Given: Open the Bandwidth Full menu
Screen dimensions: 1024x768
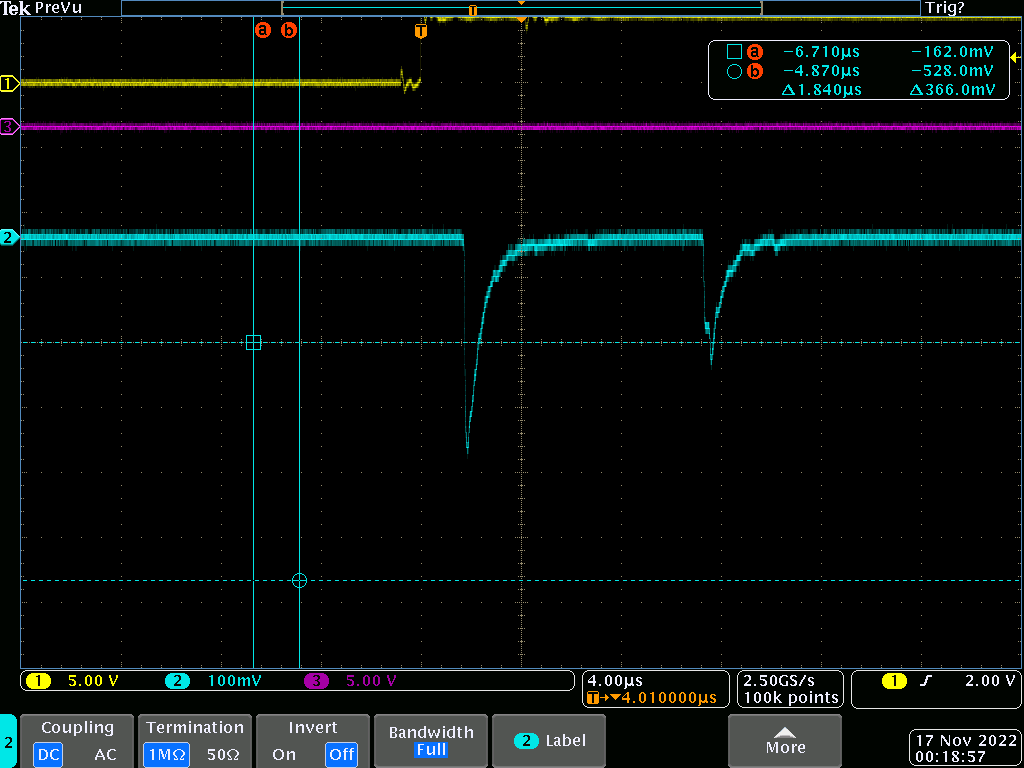Looking at the screenshot, I should 429,741.
